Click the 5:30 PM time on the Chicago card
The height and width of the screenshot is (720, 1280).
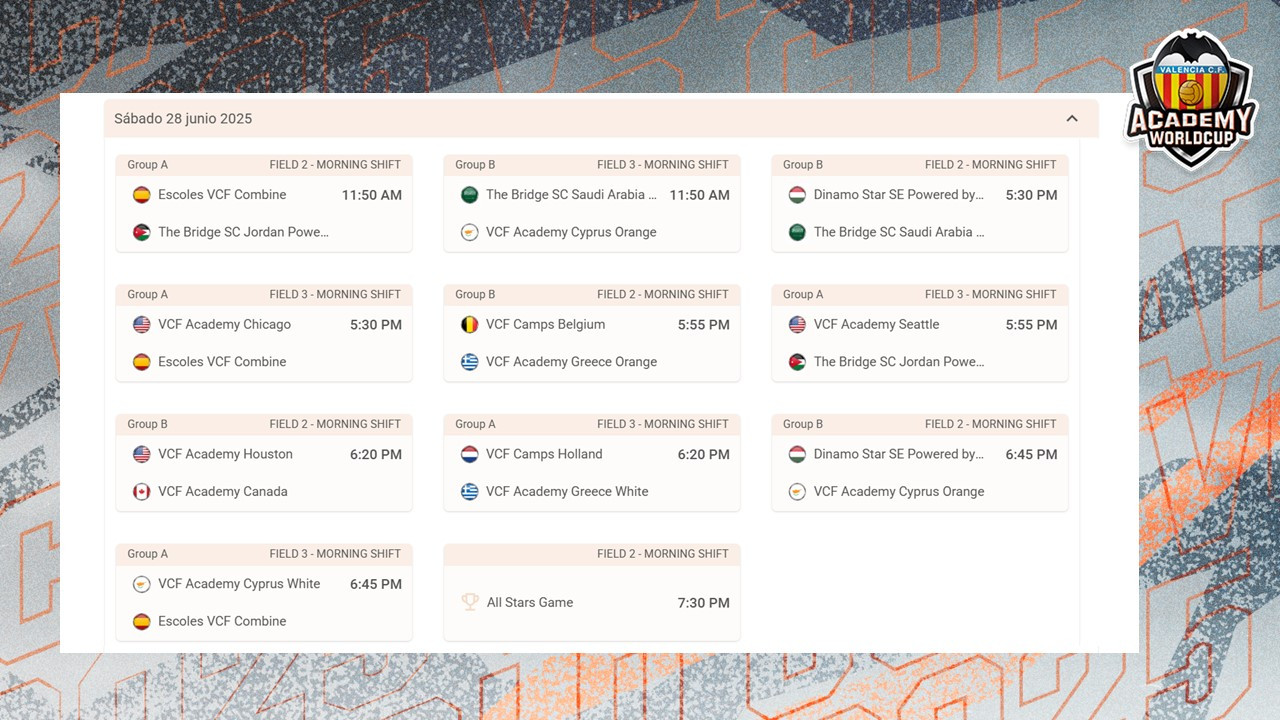click(376, 325)
